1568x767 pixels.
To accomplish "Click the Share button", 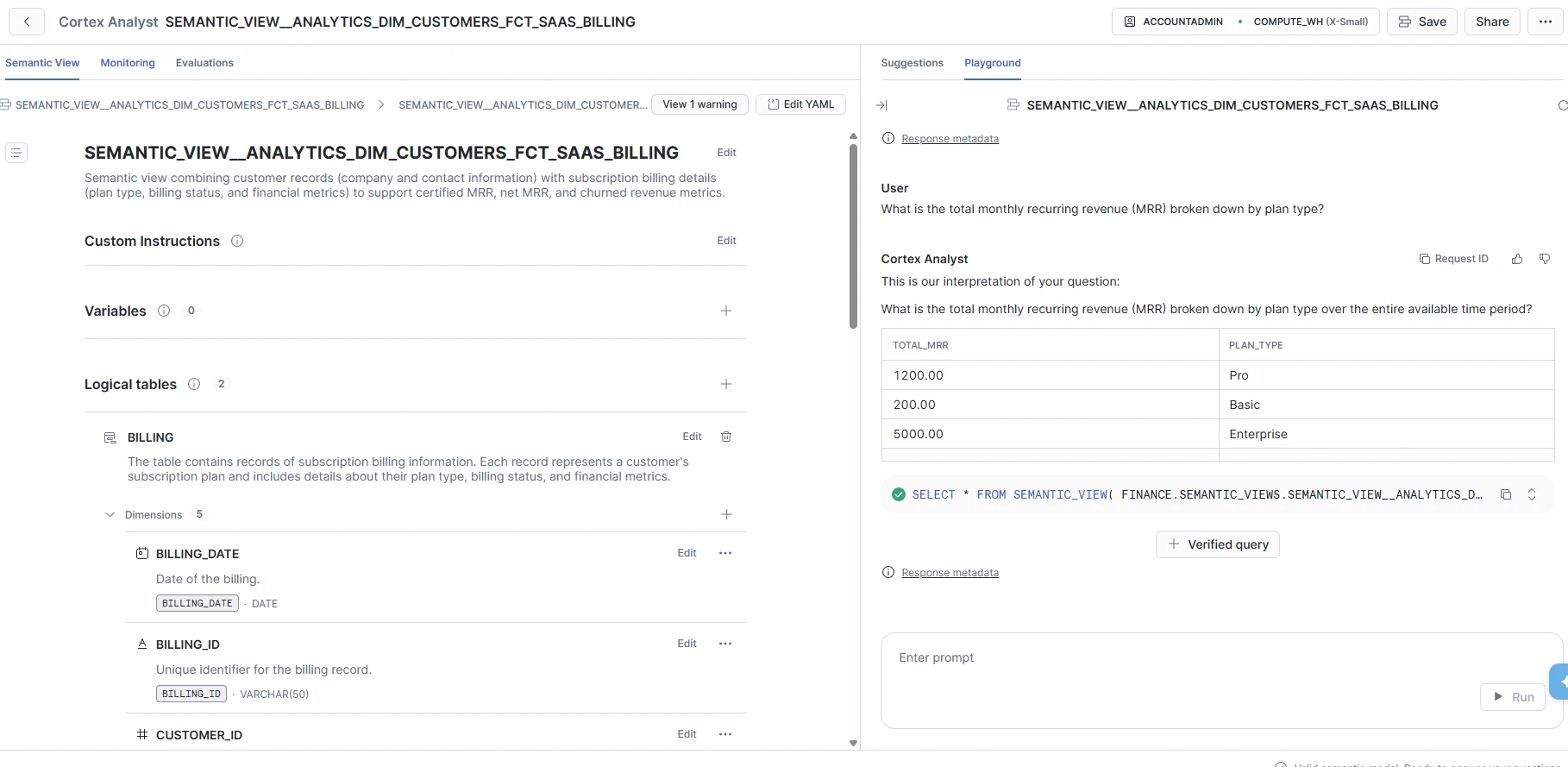I will click(x=1492, y=22).
